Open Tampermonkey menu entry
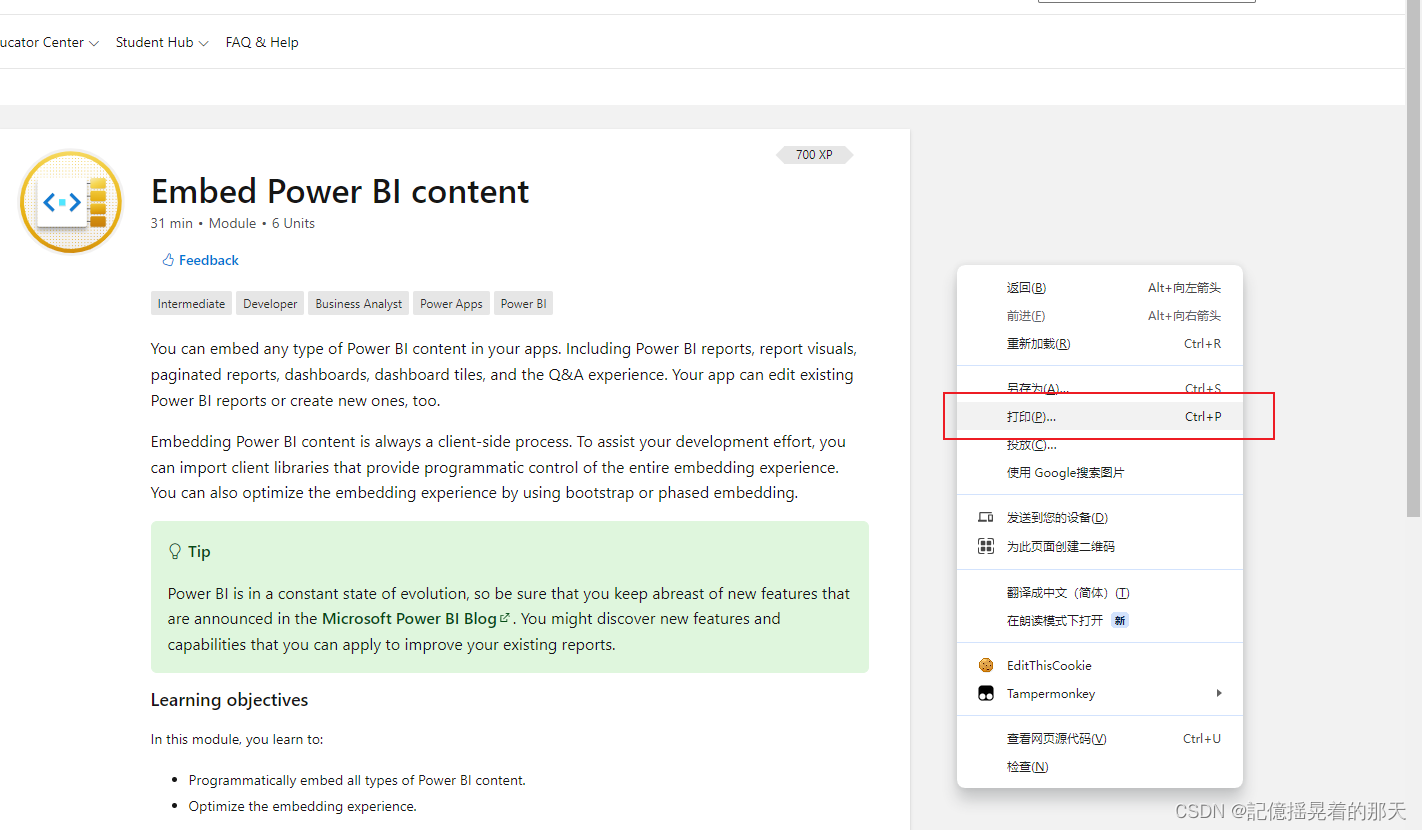 click(1100, 693)
